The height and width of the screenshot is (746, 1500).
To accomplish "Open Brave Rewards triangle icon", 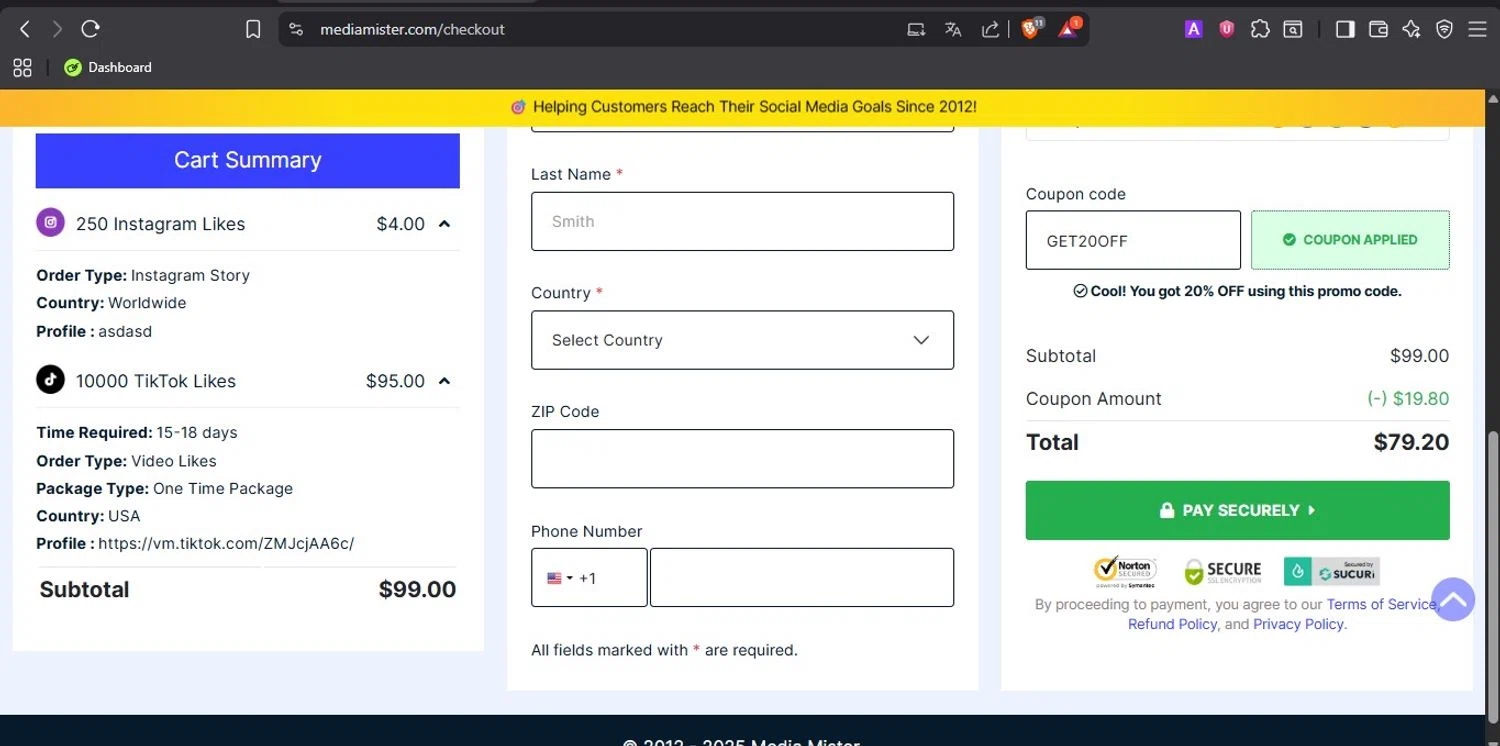I will click(1068, 29).
